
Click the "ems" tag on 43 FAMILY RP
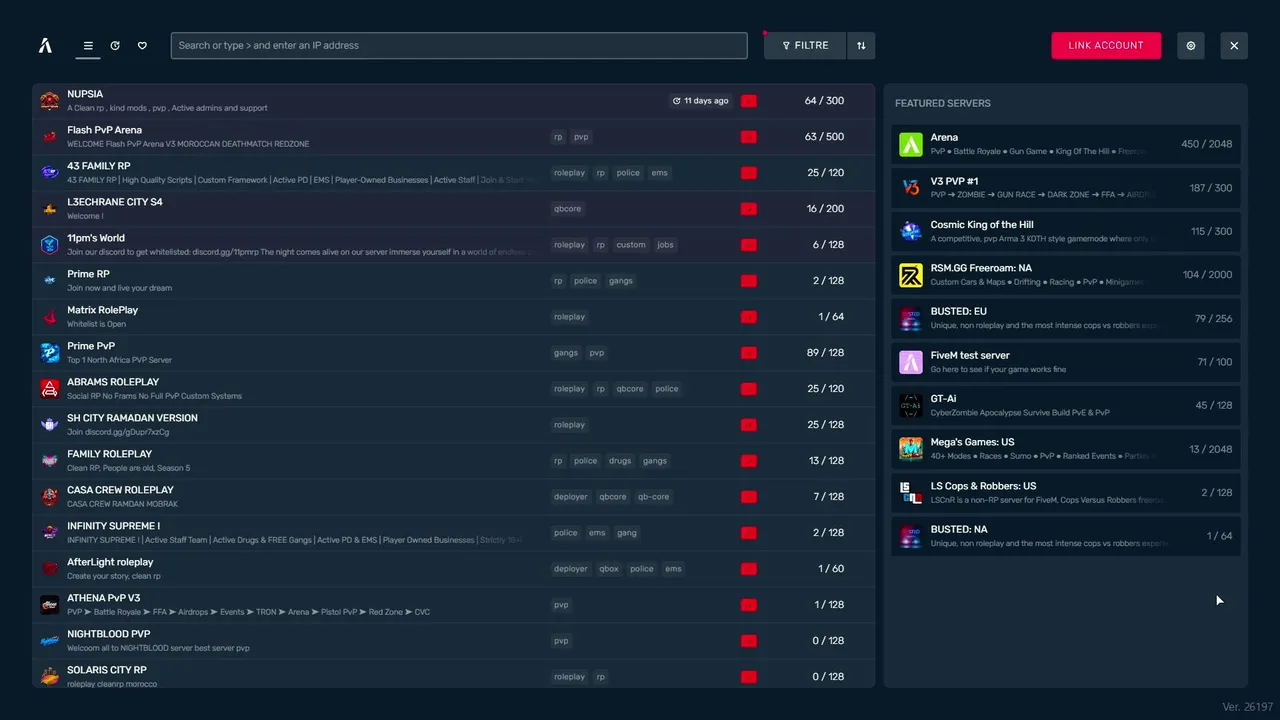(x=660, y=173)
